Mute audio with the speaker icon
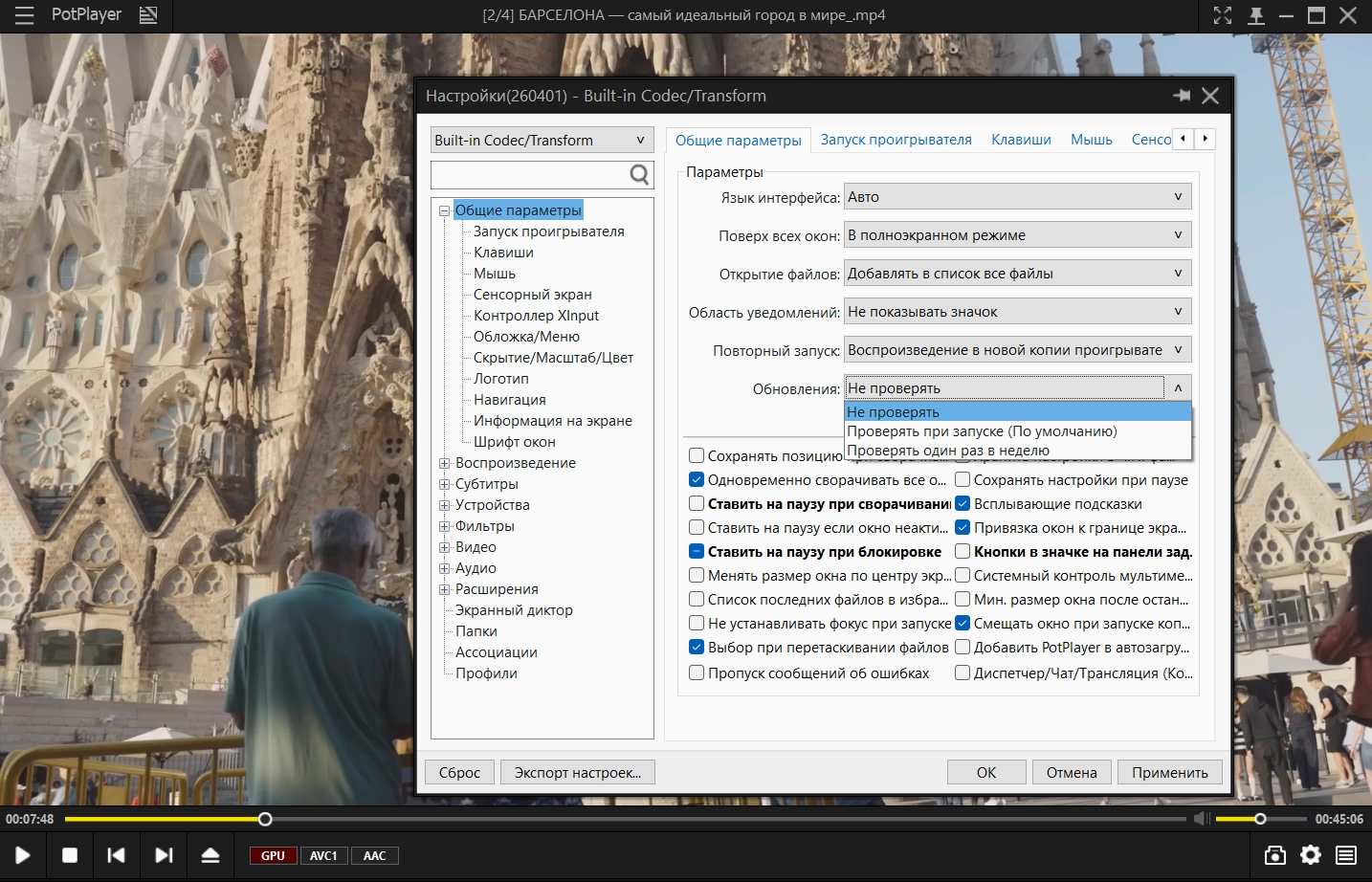The height and width of the screenshot is (882, 1372). click(1201, 819)
